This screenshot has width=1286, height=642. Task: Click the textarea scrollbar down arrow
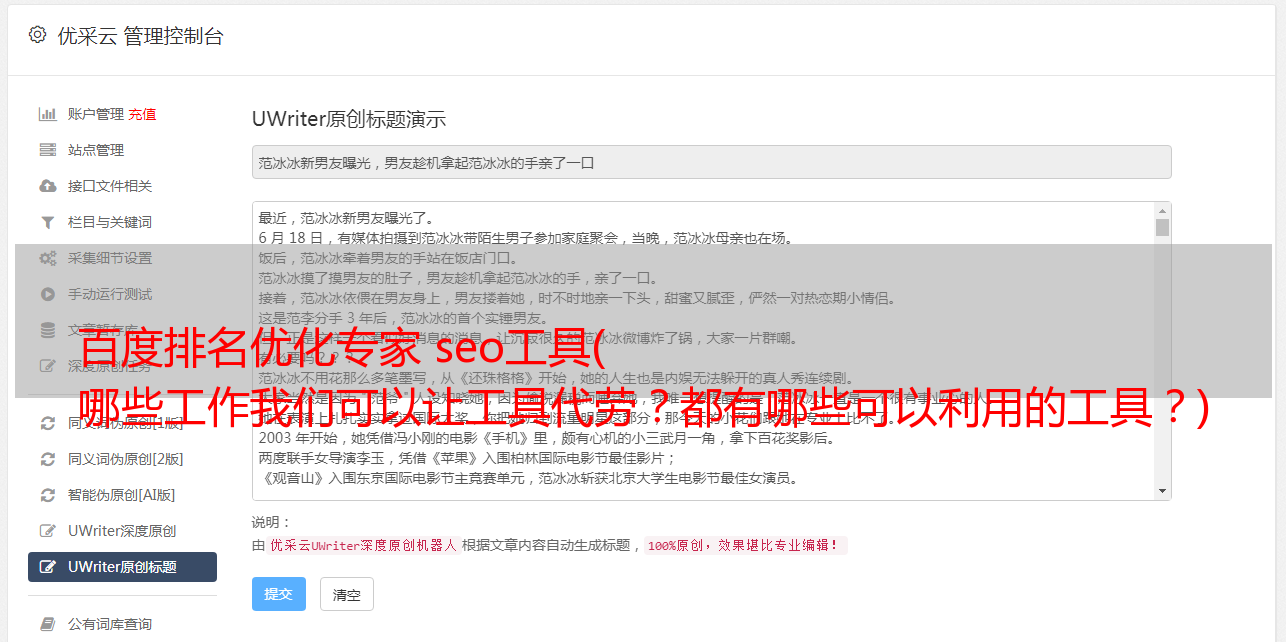pyautogui.click(x=1162, y=491)
